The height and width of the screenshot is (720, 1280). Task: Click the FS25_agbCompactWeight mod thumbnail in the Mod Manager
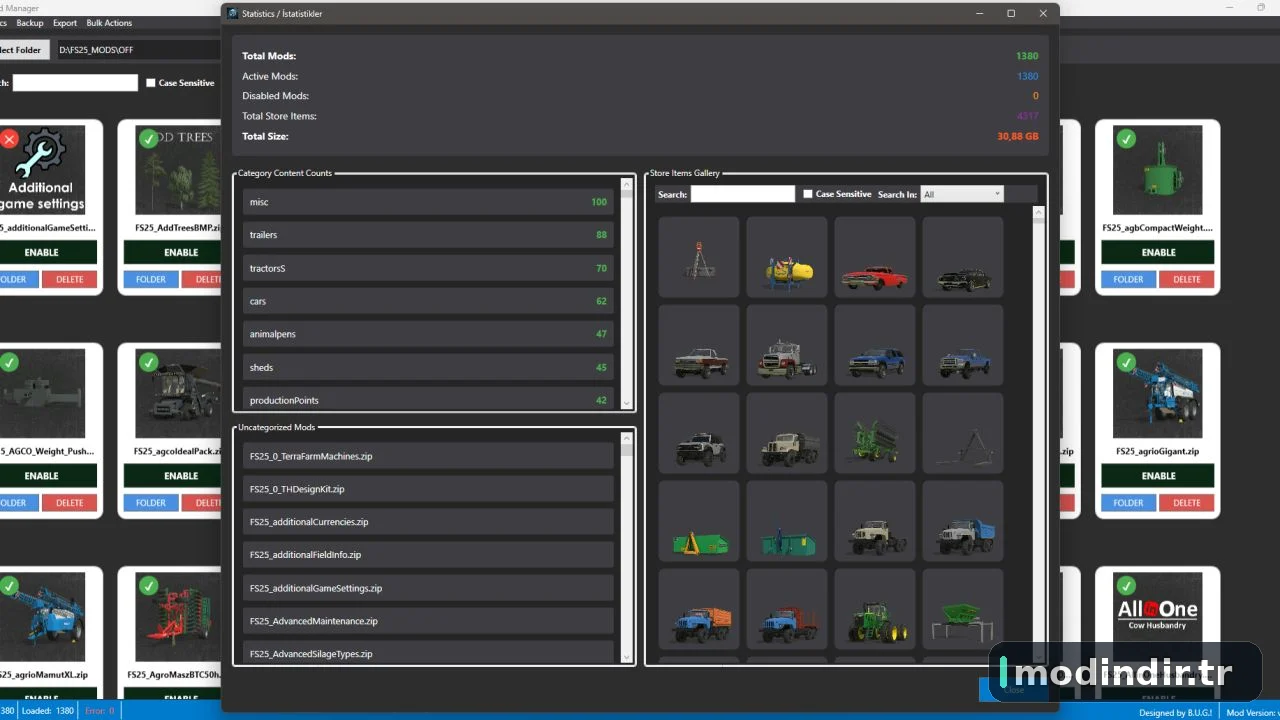(1158, 170)
